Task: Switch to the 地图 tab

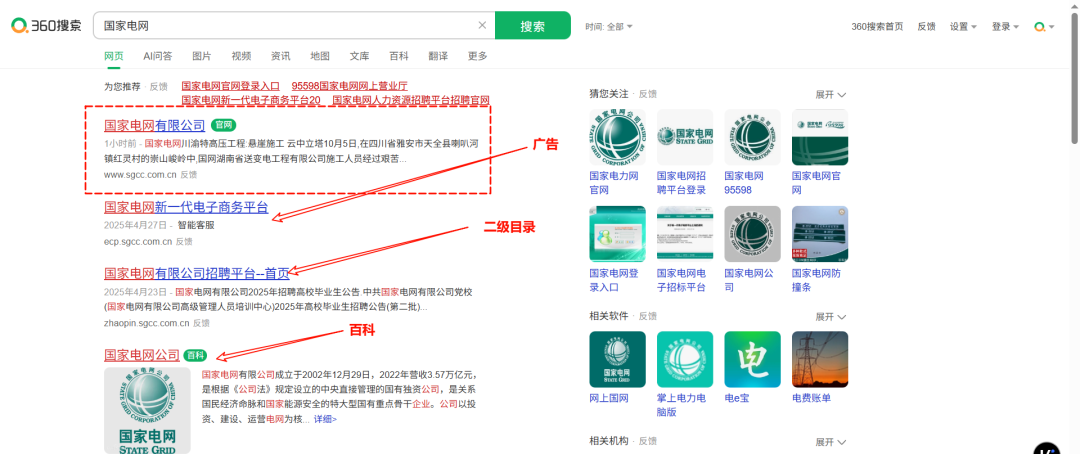Action: pyautogui.click(x=320, y=56)
